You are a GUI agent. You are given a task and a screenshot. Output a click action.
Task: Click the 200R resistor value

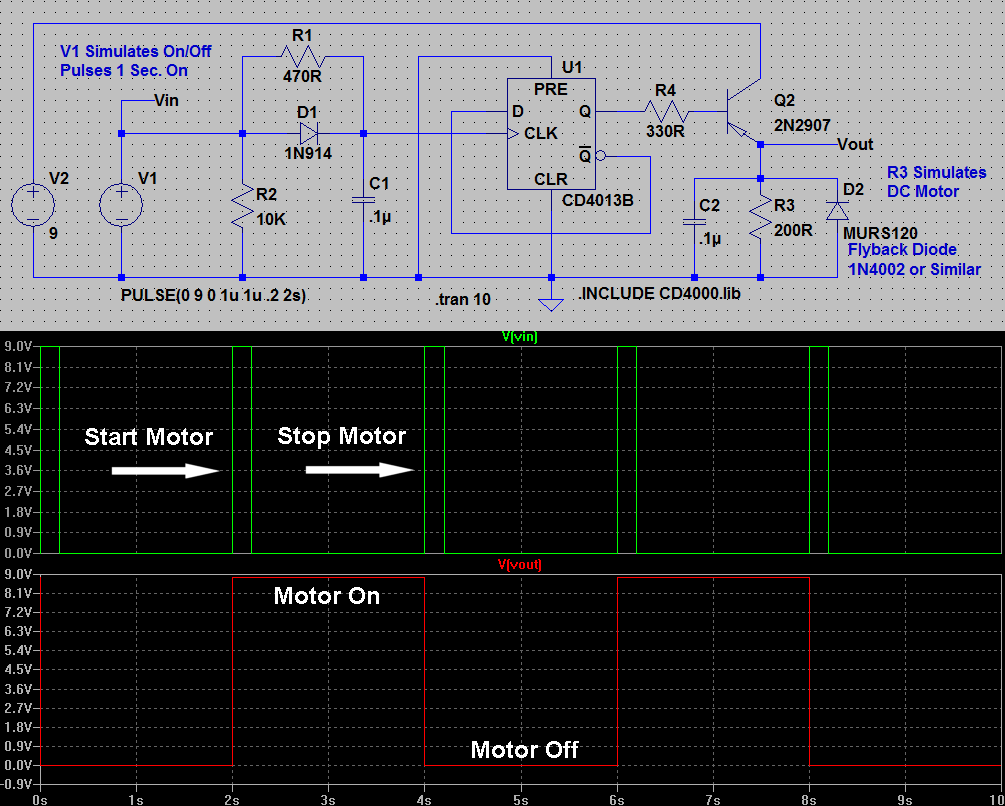point(793,229)
